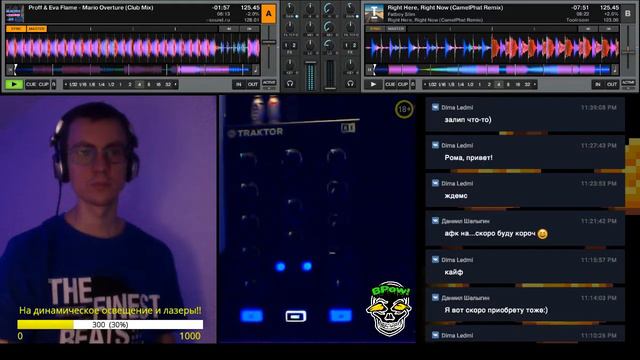Screen dimensions: 640x360
Task: Select loop size 1/4 on Deck A
Action: click(x=101, y=84)
